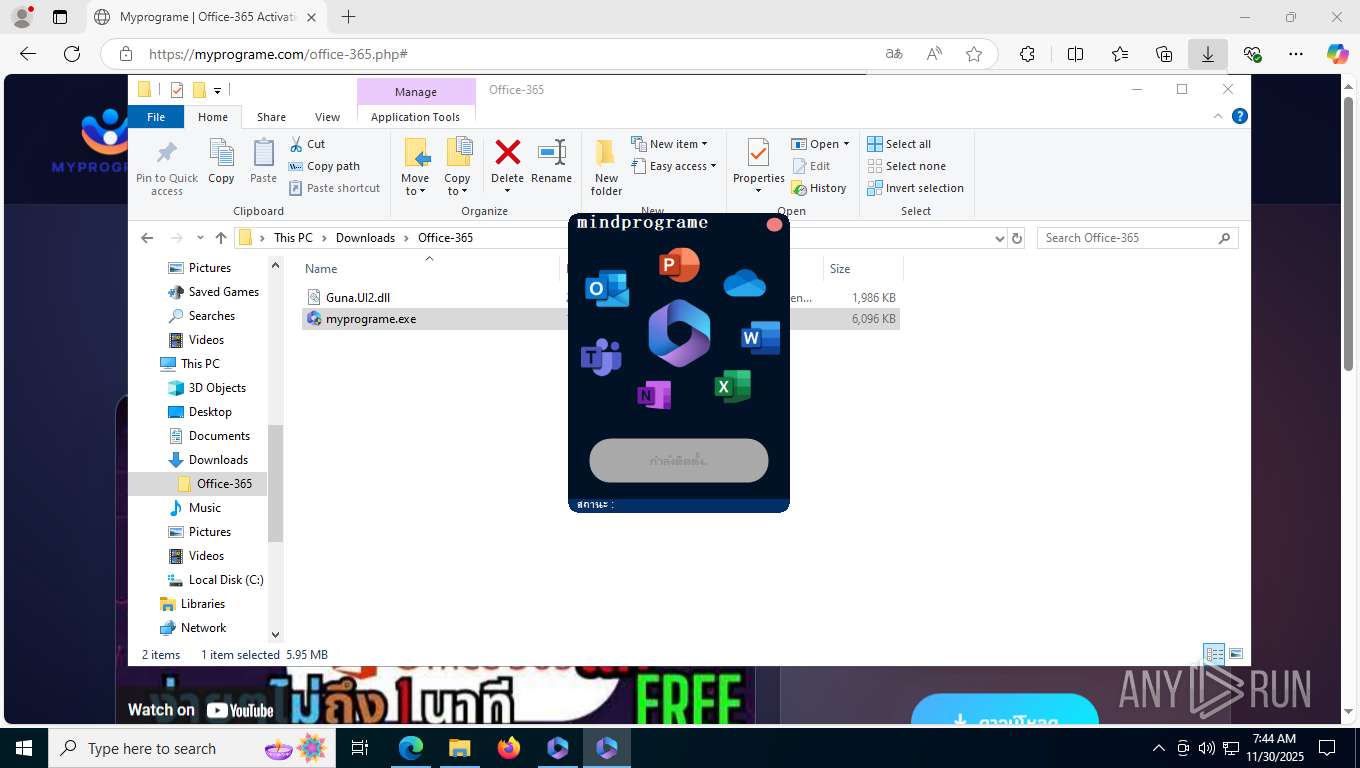Pin to Quick access in Explorer ribbon
This screenshot has width=1360, height=768.
click(x=167, y=168)
